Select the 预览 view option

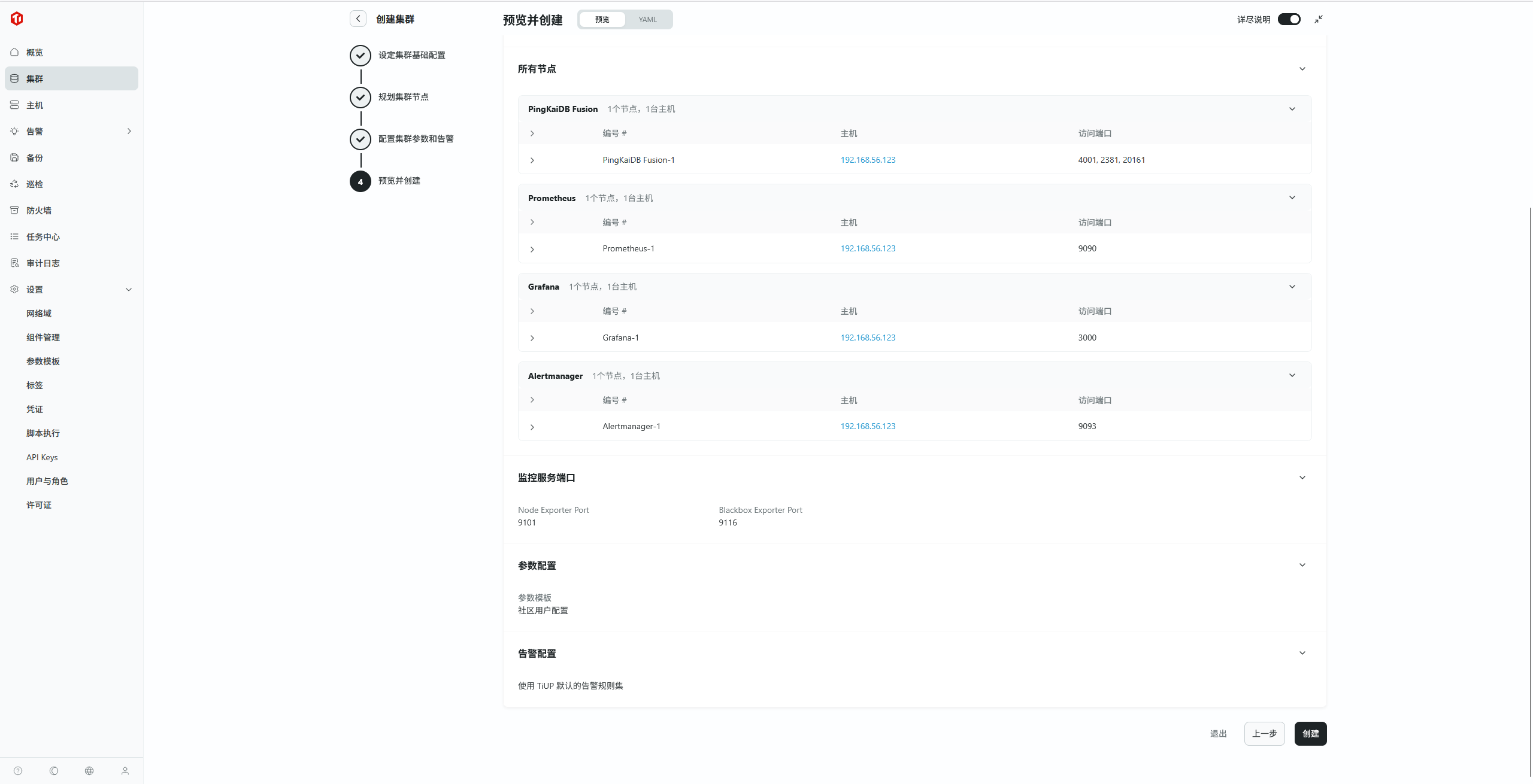(x=602, y=20)
